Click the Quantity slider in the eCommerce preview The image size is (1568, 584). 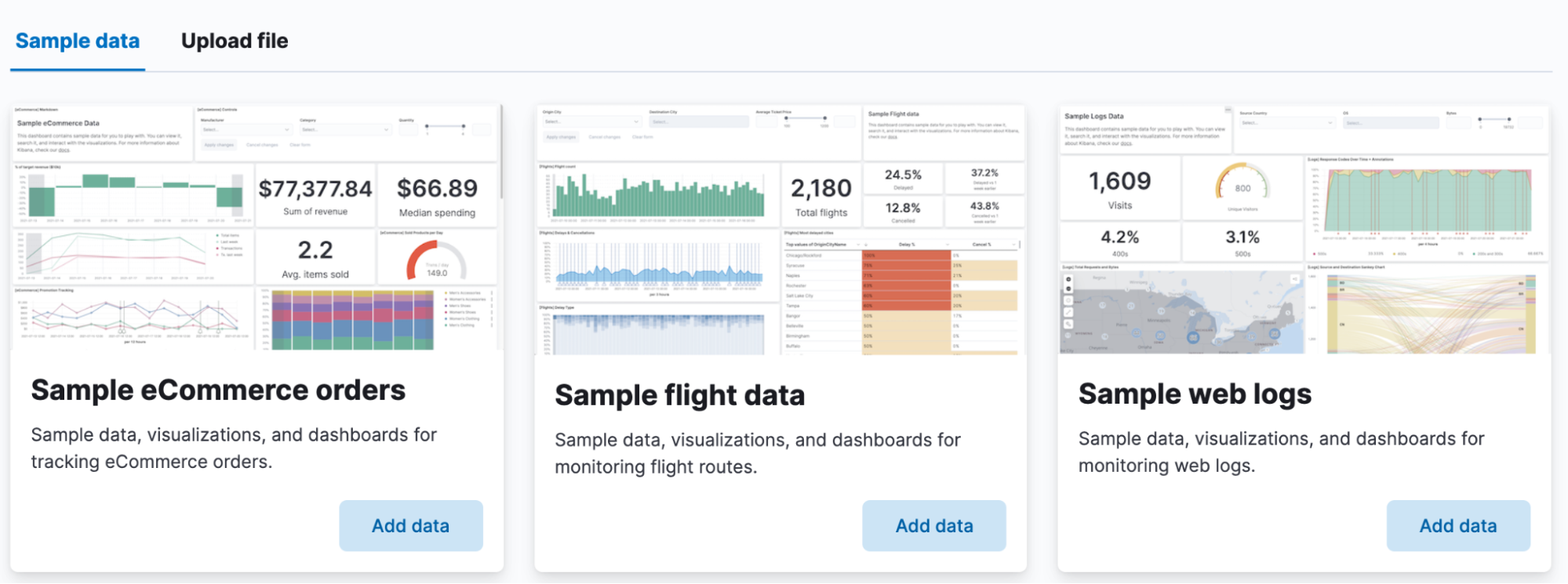tap(445, 127)
